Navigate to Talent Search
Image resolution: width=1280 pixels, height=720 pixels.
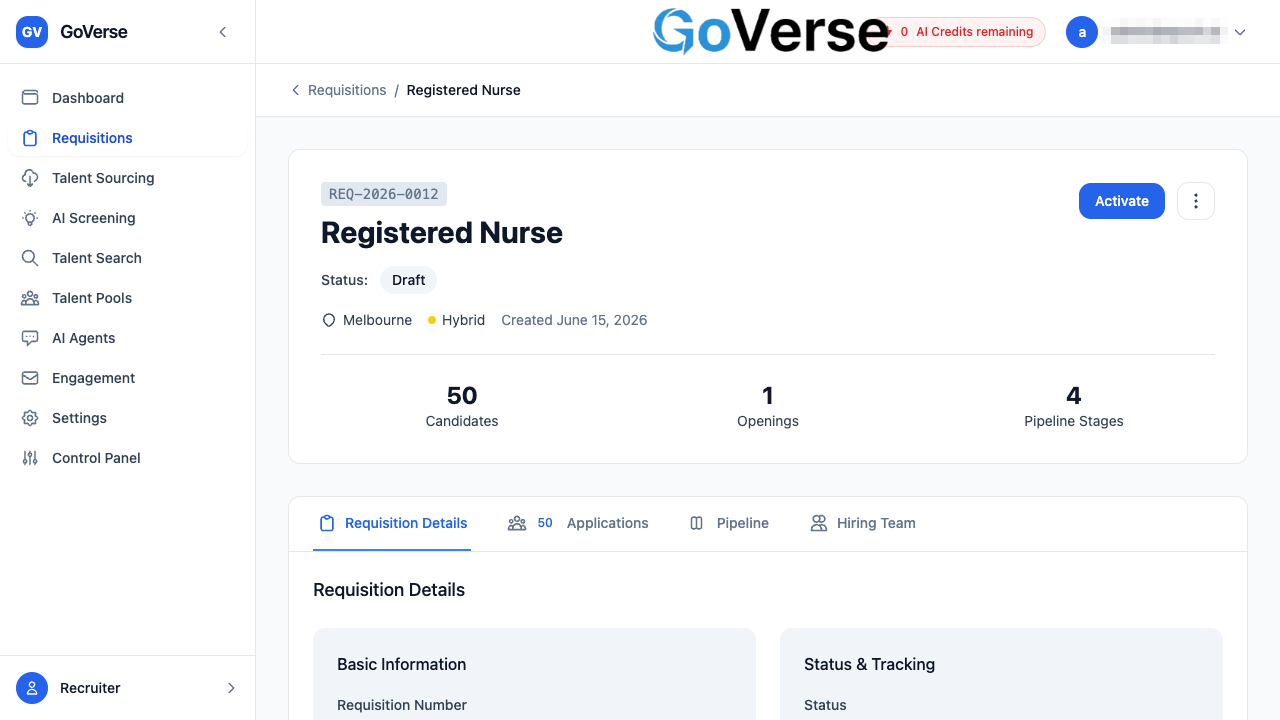pos(127,258)
